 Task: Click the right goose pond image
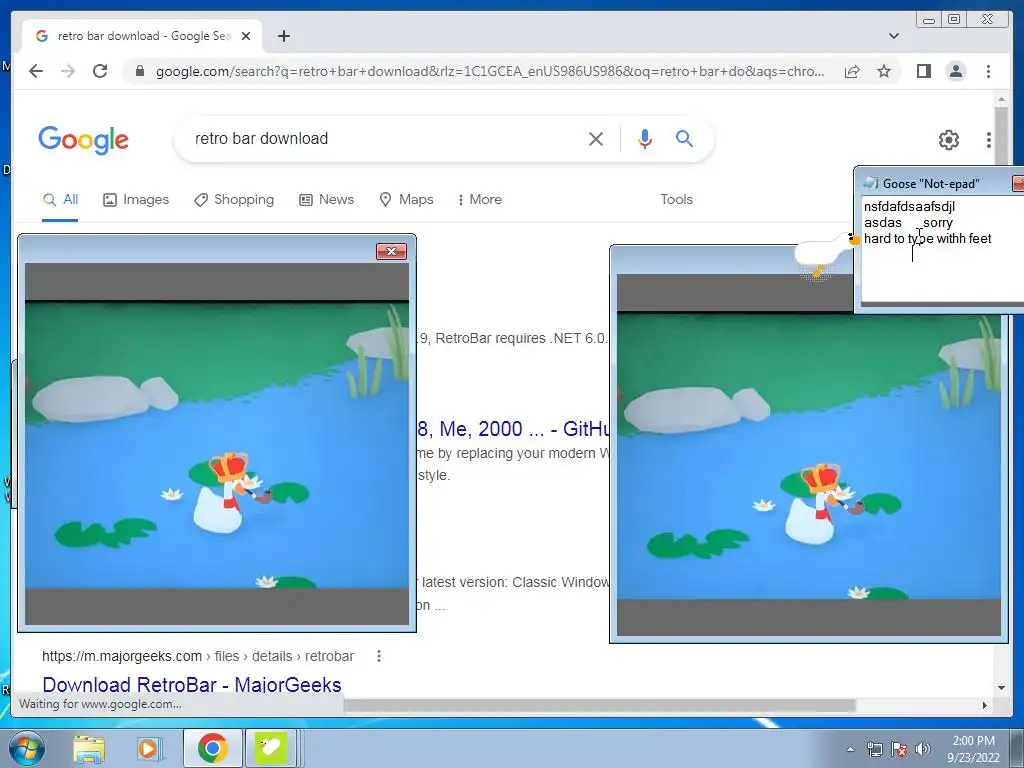pos(808,455)
